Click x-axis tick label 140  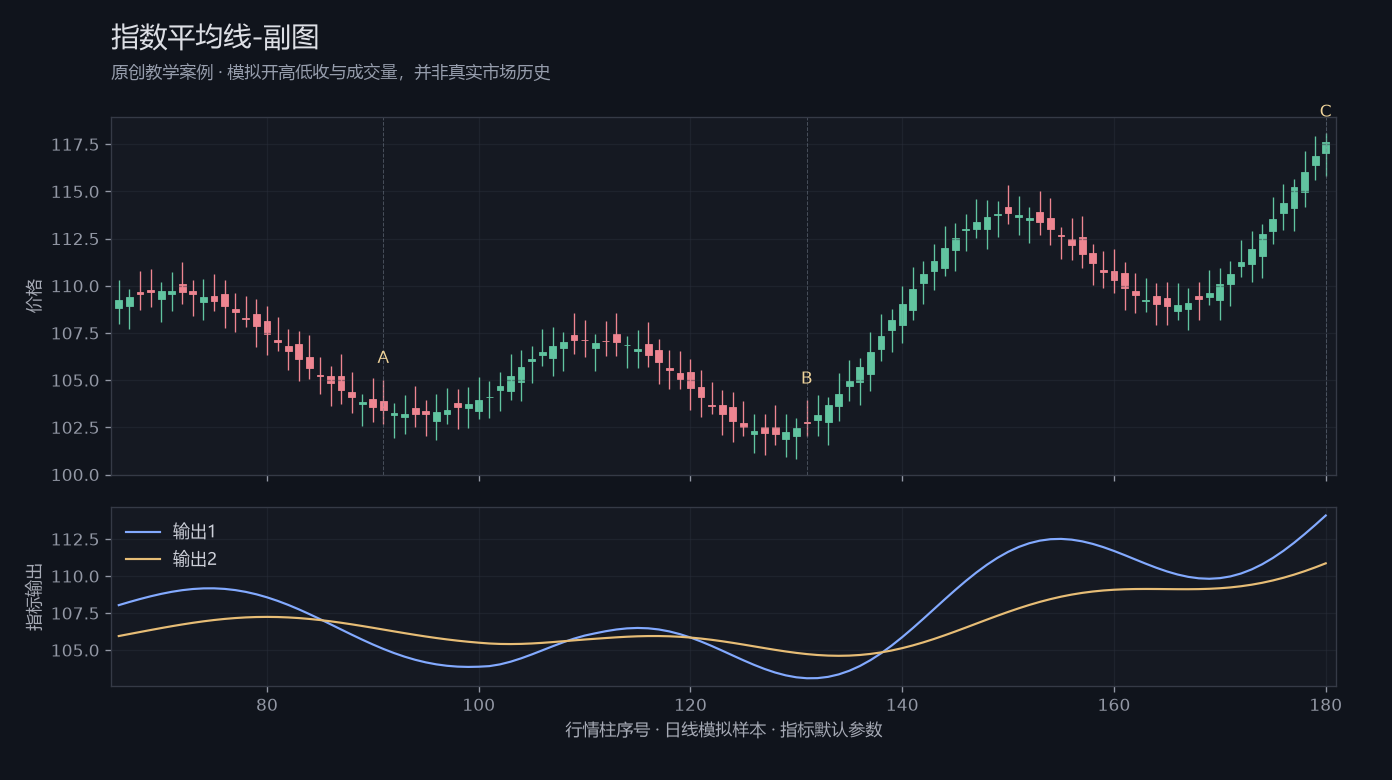pos(902,704)
